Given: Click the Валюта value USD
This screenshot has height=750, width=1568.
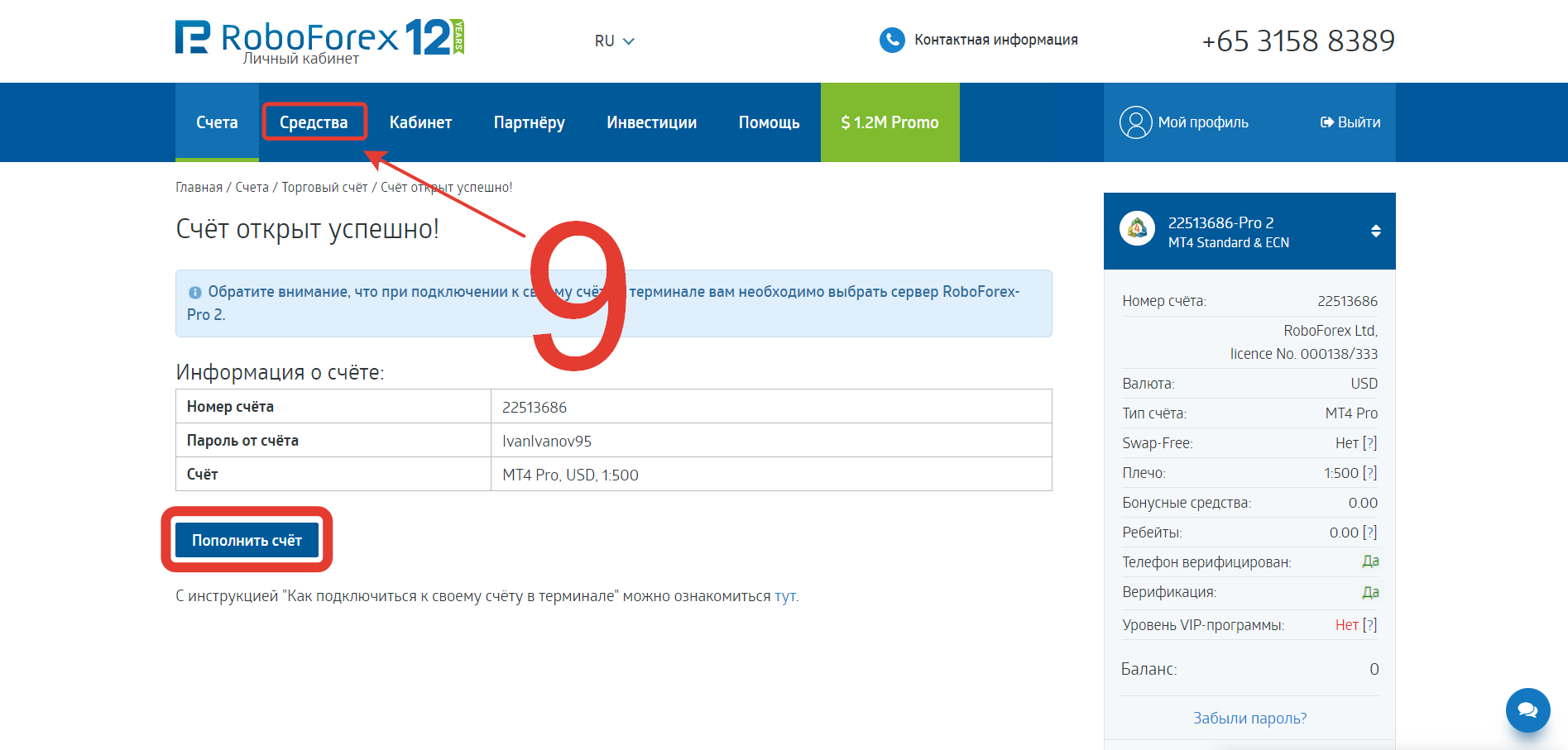Looking at the screenshot, I should pyautogui.click(x=1364, y=384).
